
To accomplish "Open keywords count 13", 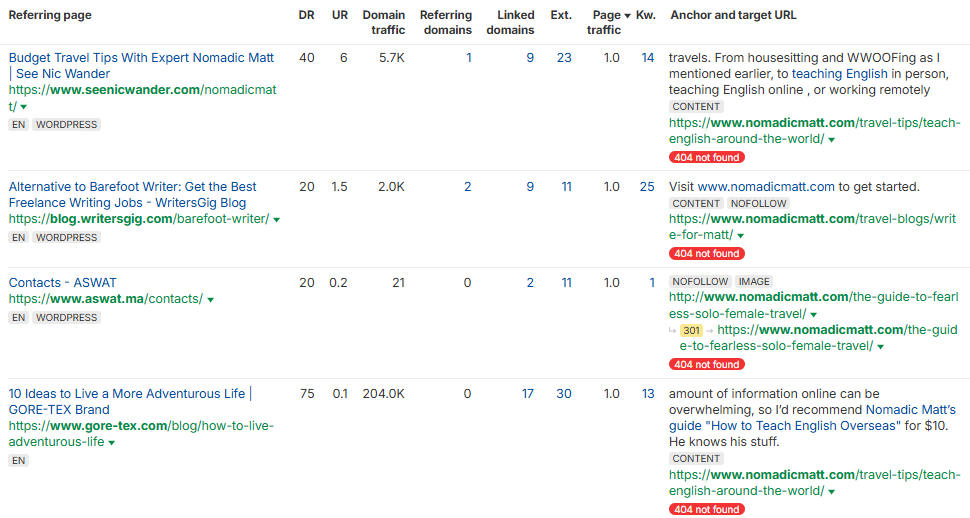I will coord(648,394).
